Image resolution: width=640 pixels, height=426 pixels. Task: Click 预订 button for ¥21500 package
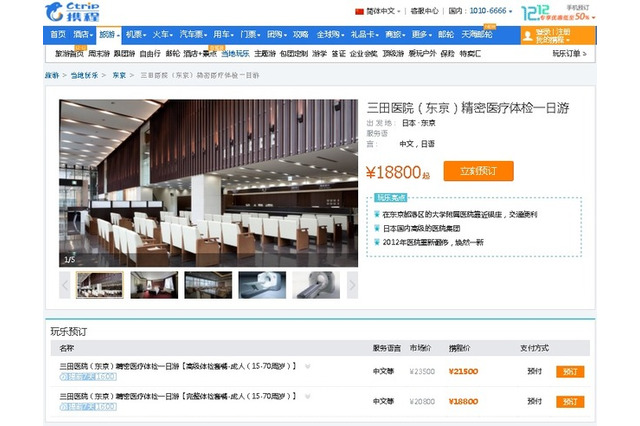(x=570, y=371)
